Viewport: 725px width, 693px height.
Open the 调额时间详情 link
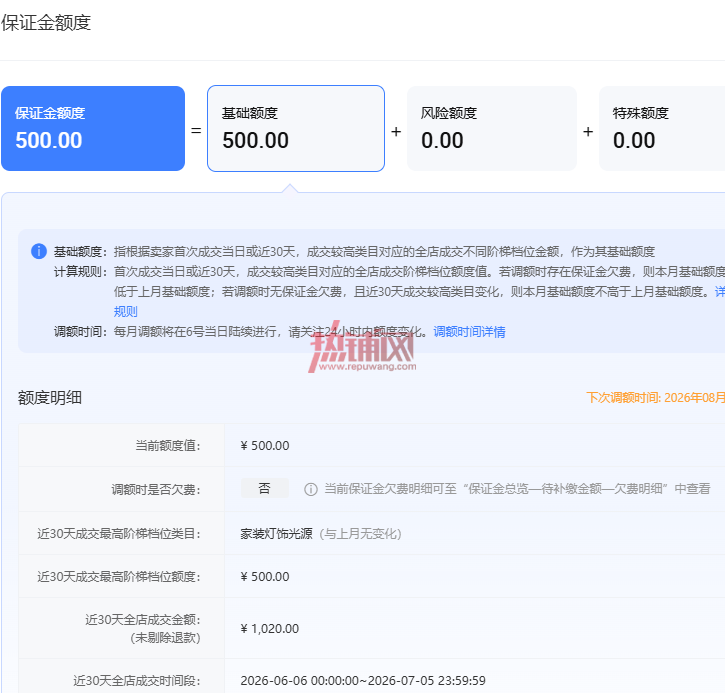tap(469, 331)
